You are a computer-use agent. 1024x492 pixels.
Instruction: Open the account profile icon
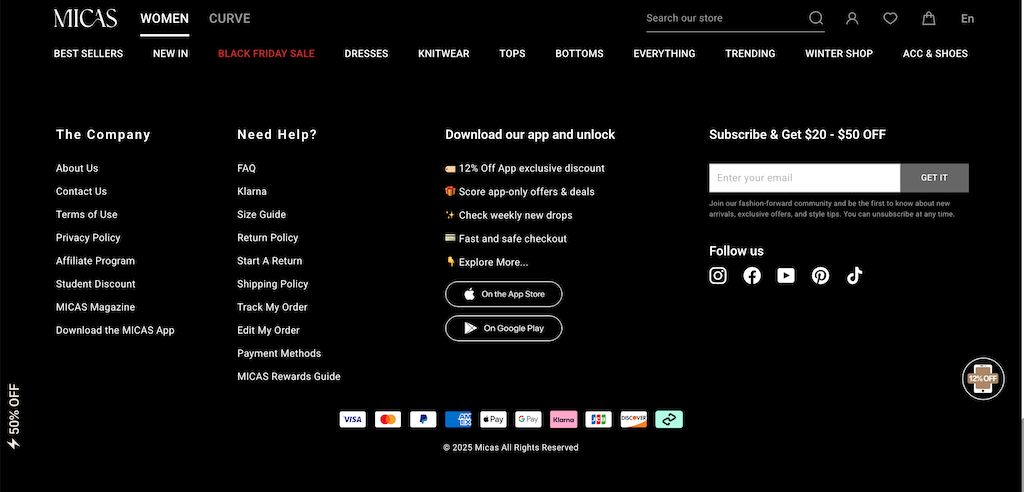(x=852, y=18)
